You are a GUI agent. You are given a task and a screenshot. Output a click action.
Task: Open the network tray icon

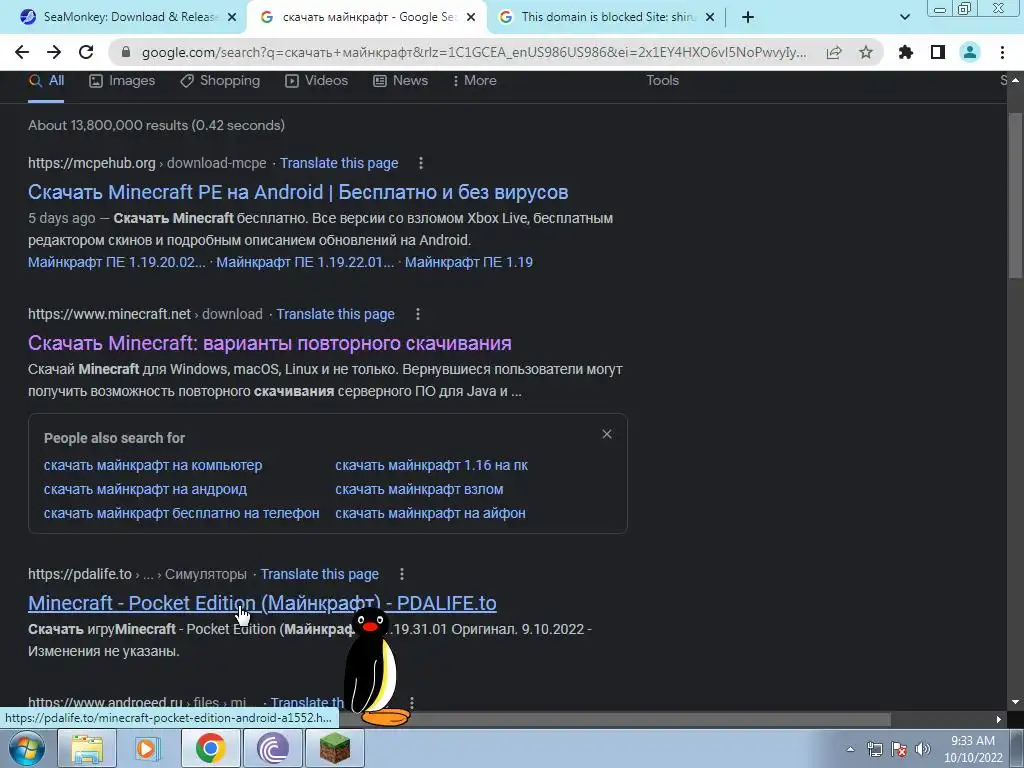click(874, 749)
